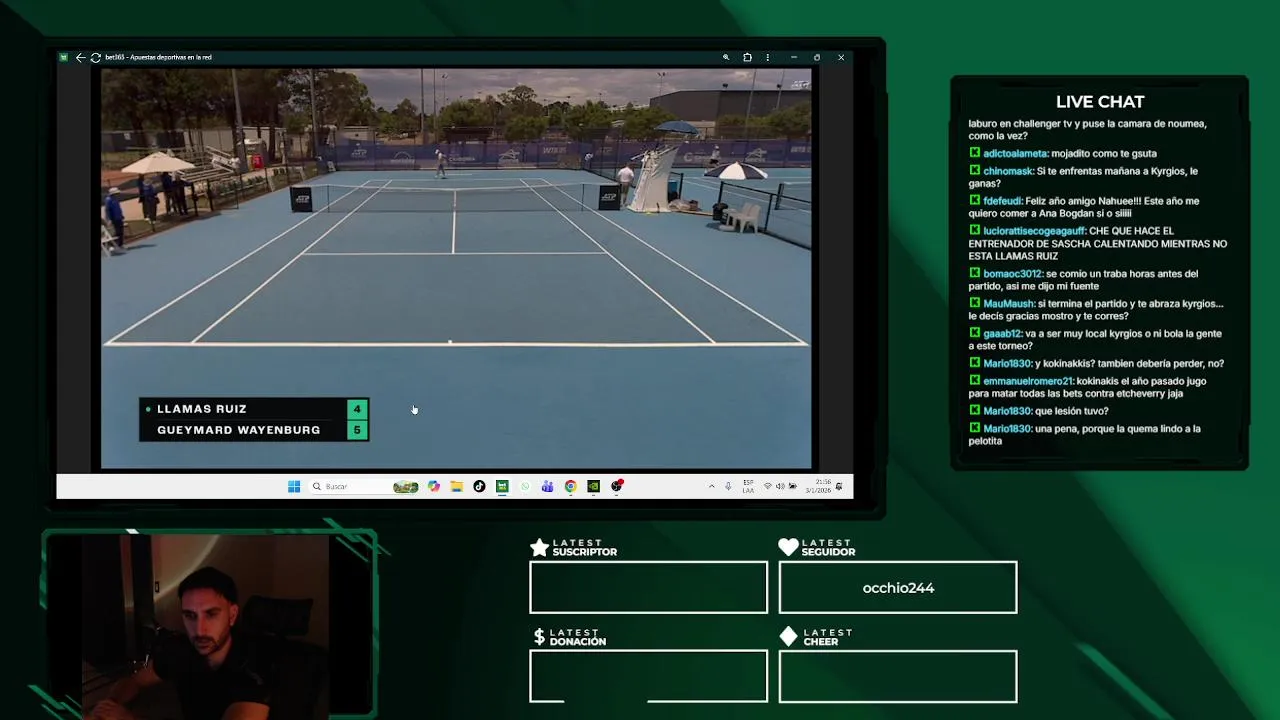Click the empty Latest Cheer box
The height and width of the screenshot is (720, 1280).
(898, 677)
